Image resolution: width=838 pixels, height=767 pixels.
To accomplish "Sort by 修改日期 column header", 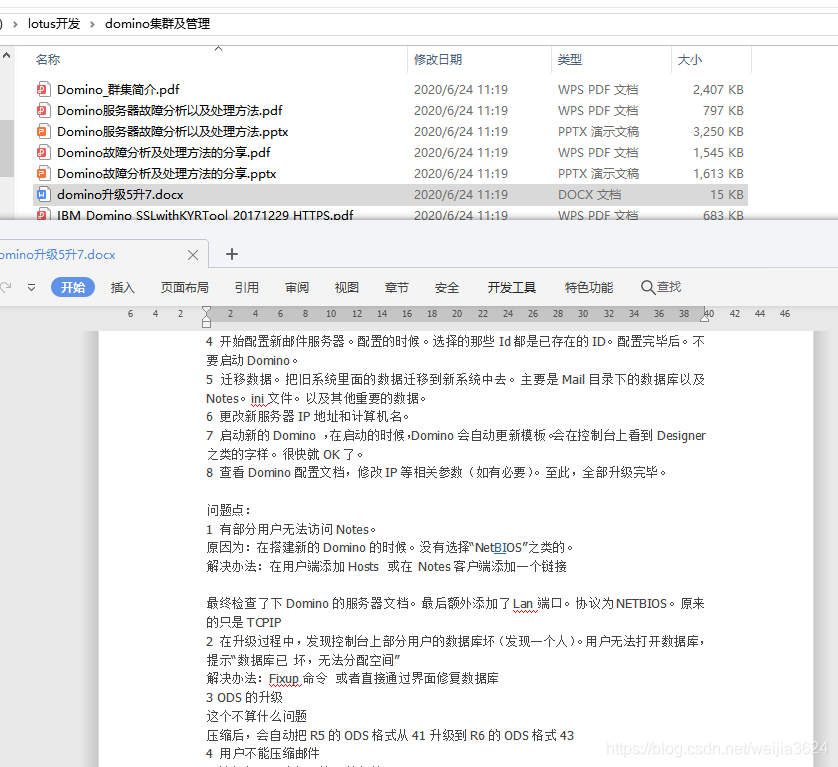I will pyautogui.click(x=438, y=59).
